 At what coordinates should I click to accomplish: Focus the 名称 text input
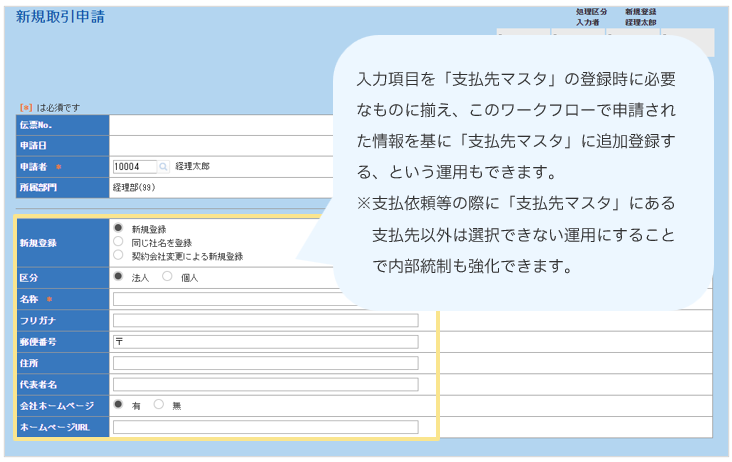[x=265, y=299]
